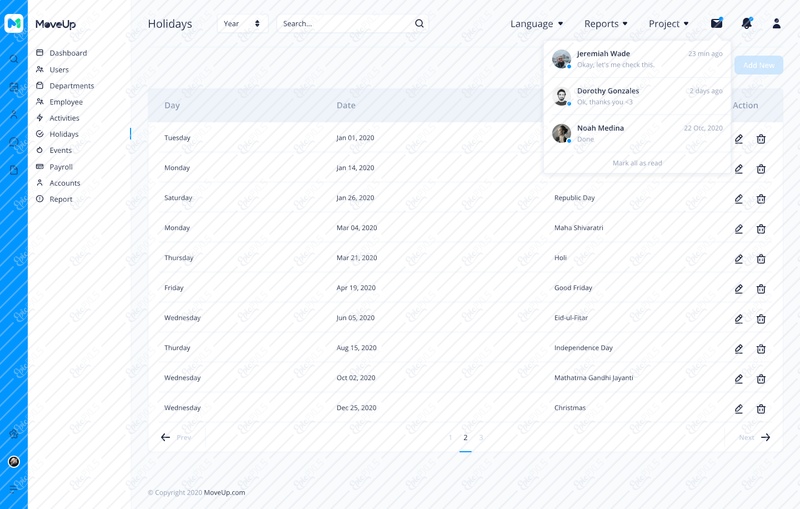The image size is (800, 509).
Task: Open Departments in sidebar menu
Action: pos(65,86)
